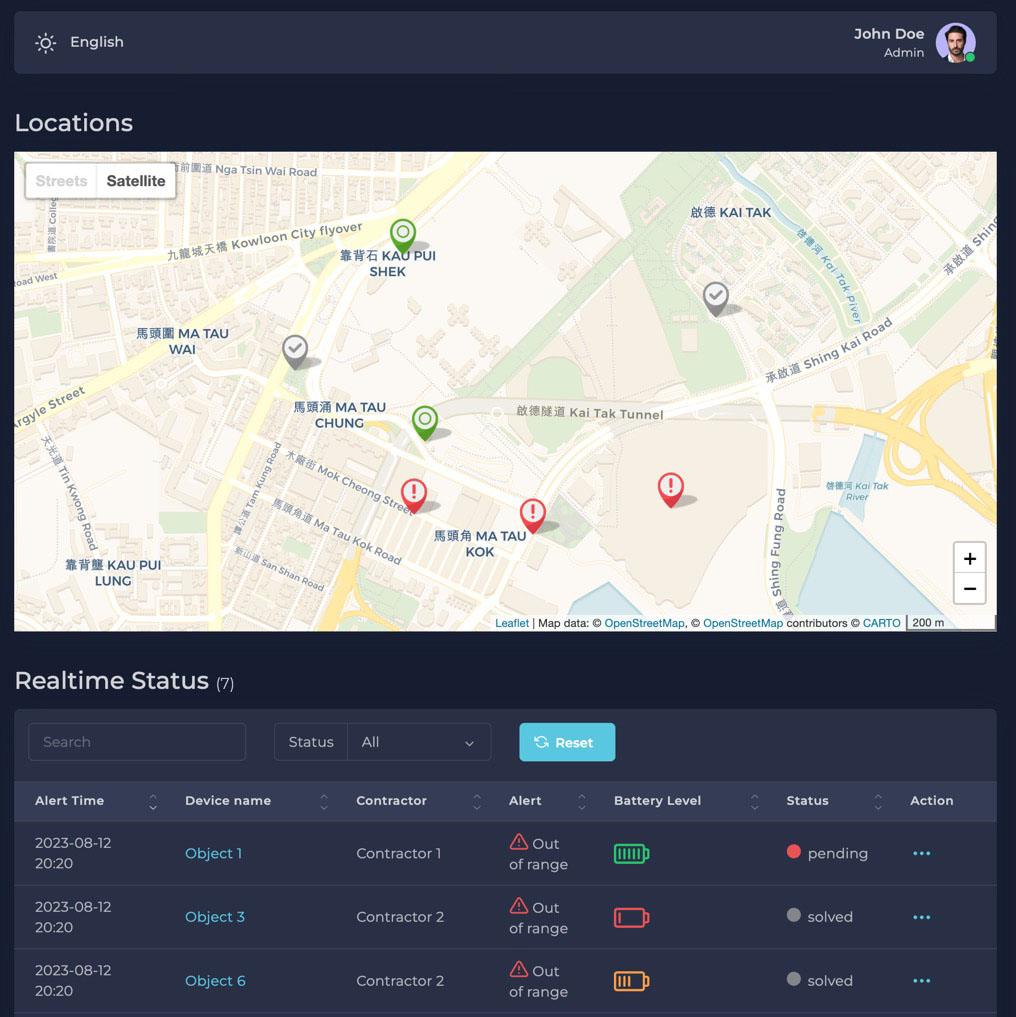Screen dimensions: 1016x1017
Task: Click the orange battery icon for Object 6
Action: tap(631, 981)
